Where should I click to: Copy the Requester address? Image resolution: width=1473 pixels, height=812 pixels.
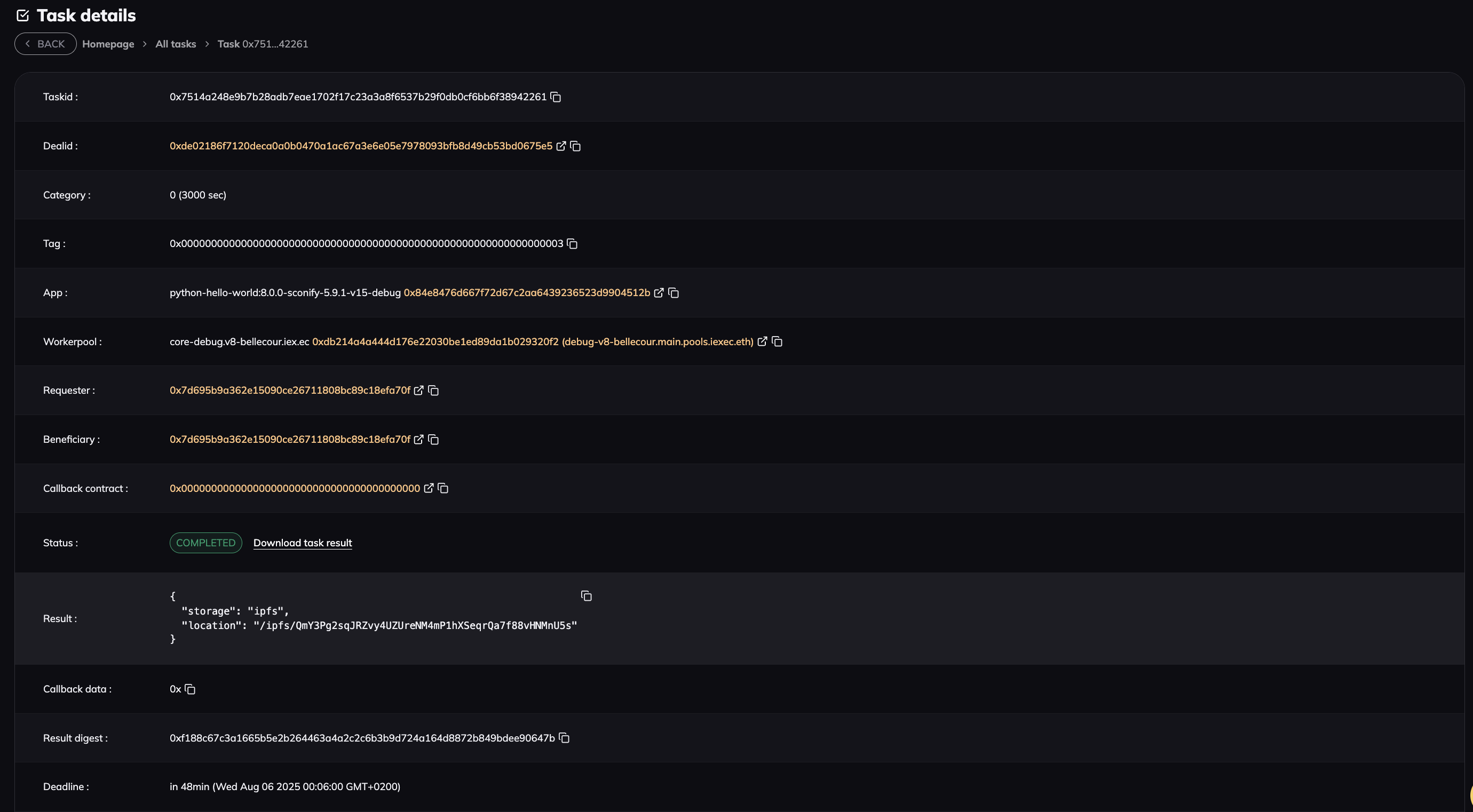pyautogui.click(x=433, y=391)
